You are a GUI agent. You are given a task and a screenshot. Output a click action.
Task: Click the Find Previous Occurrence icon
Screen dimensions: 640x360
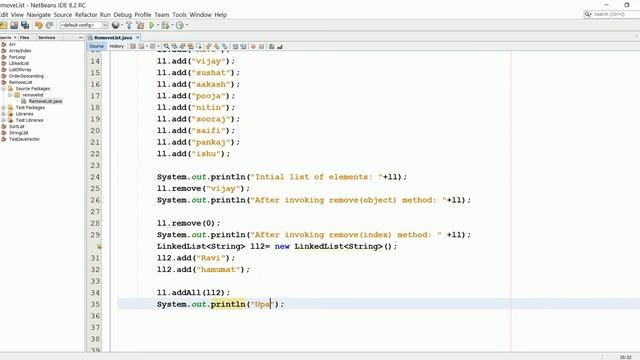click(174, 47)
